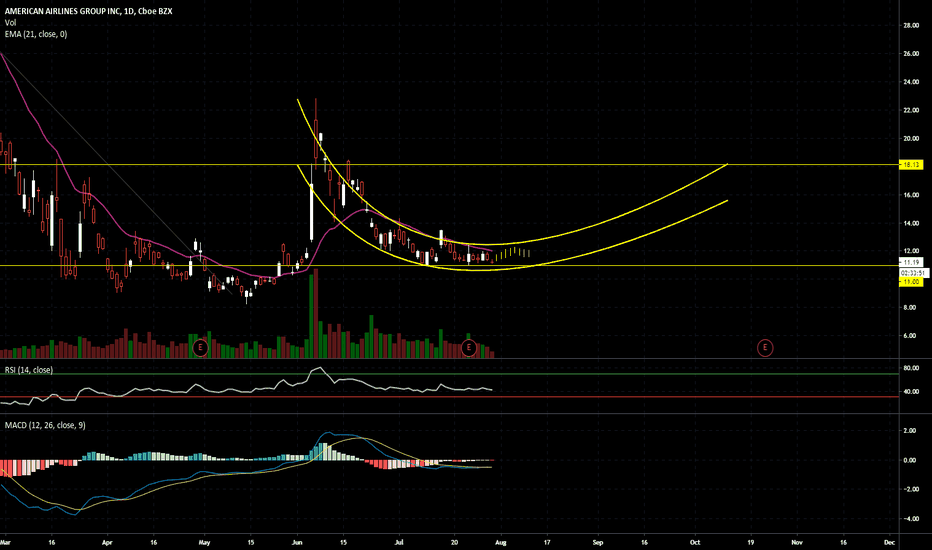
Task: Click the Dec date on time axis
Action: (889, 542)
